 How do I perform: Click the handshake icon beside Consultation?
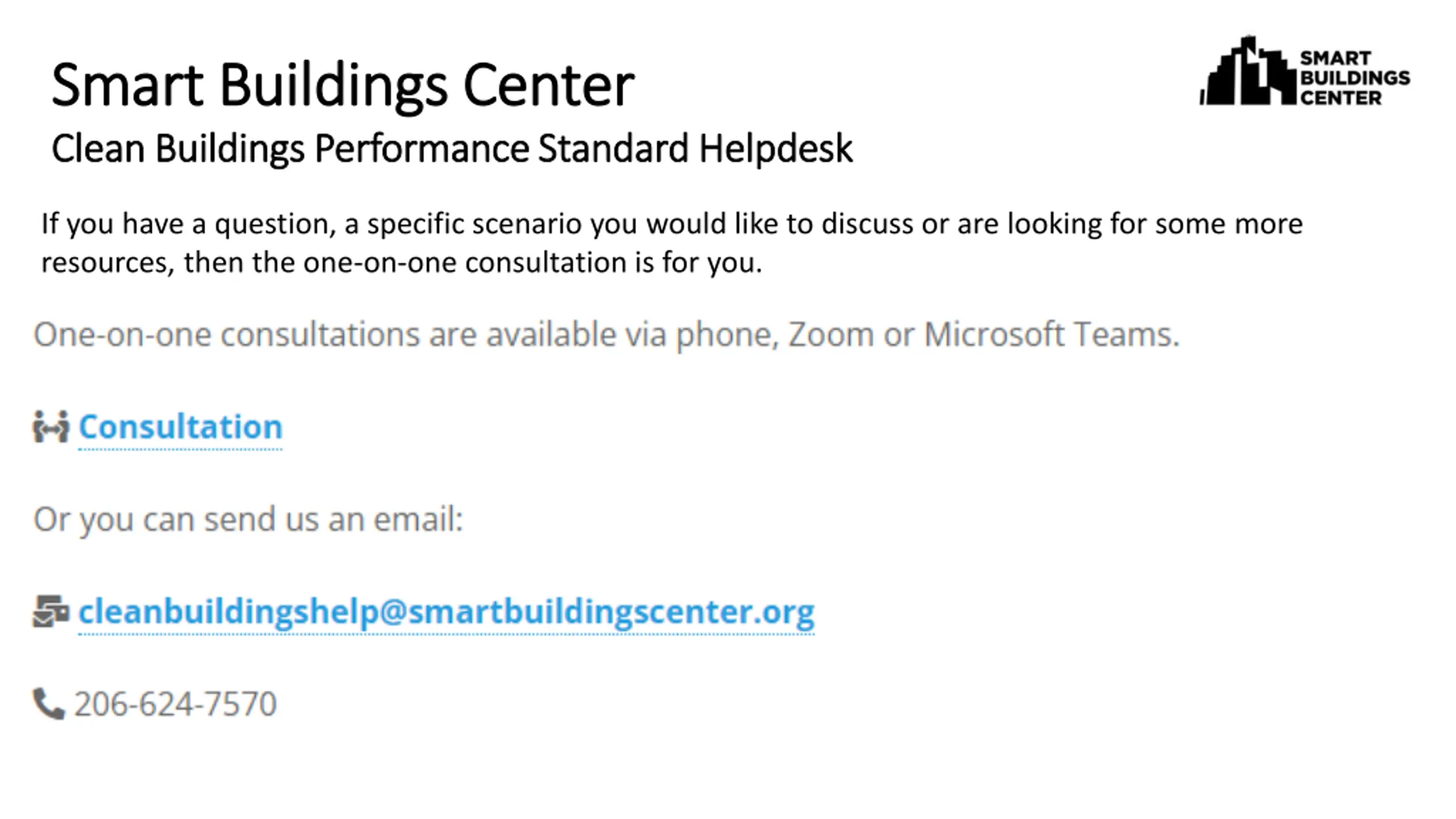[51, 427]
